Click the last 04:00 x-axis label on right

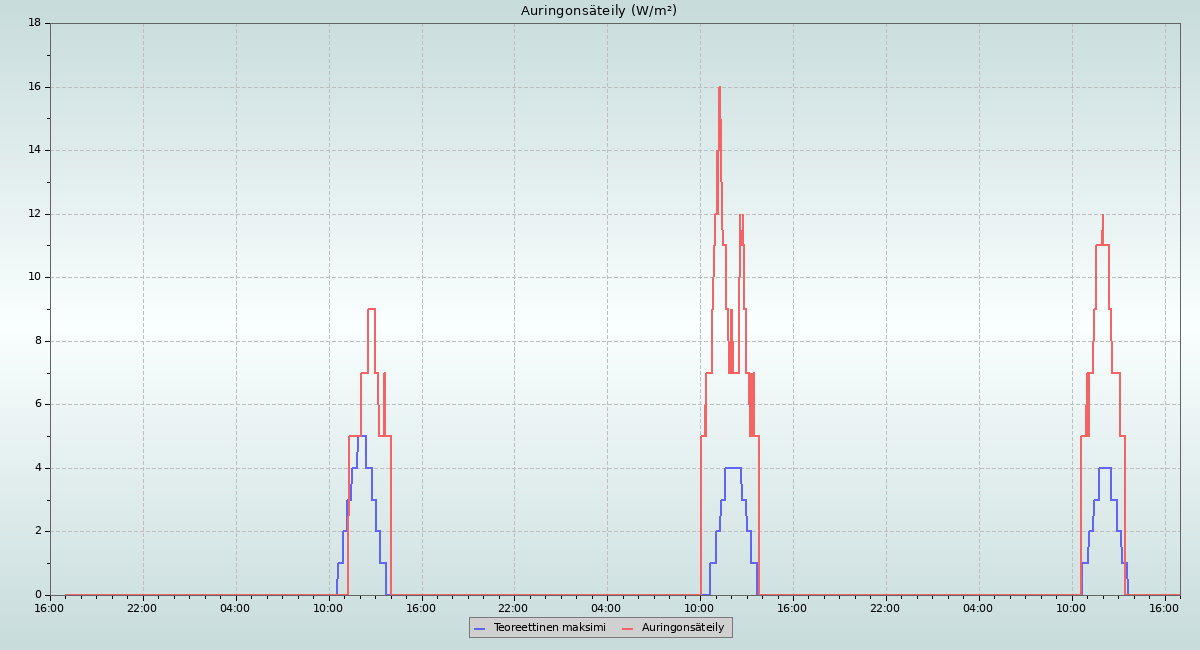pos(978,607)
